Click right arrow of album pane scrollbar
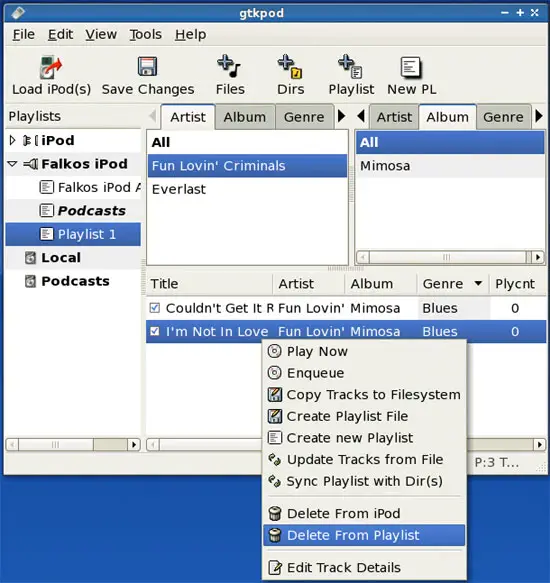550x583 pixels. (x=538, y=257)
